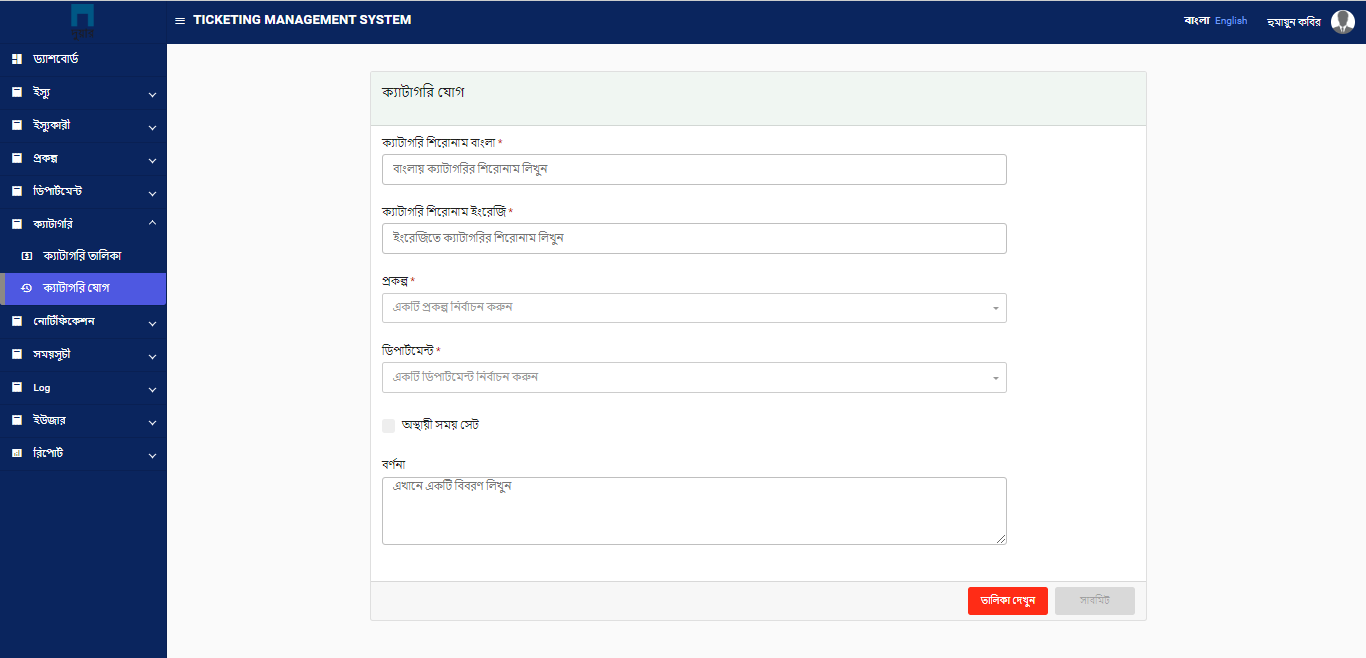The height and width of the screenshot is (658, 1366).
Task: Click the ক্যাটাগরি sidebar icon
Action: click(x=16, y=224)
